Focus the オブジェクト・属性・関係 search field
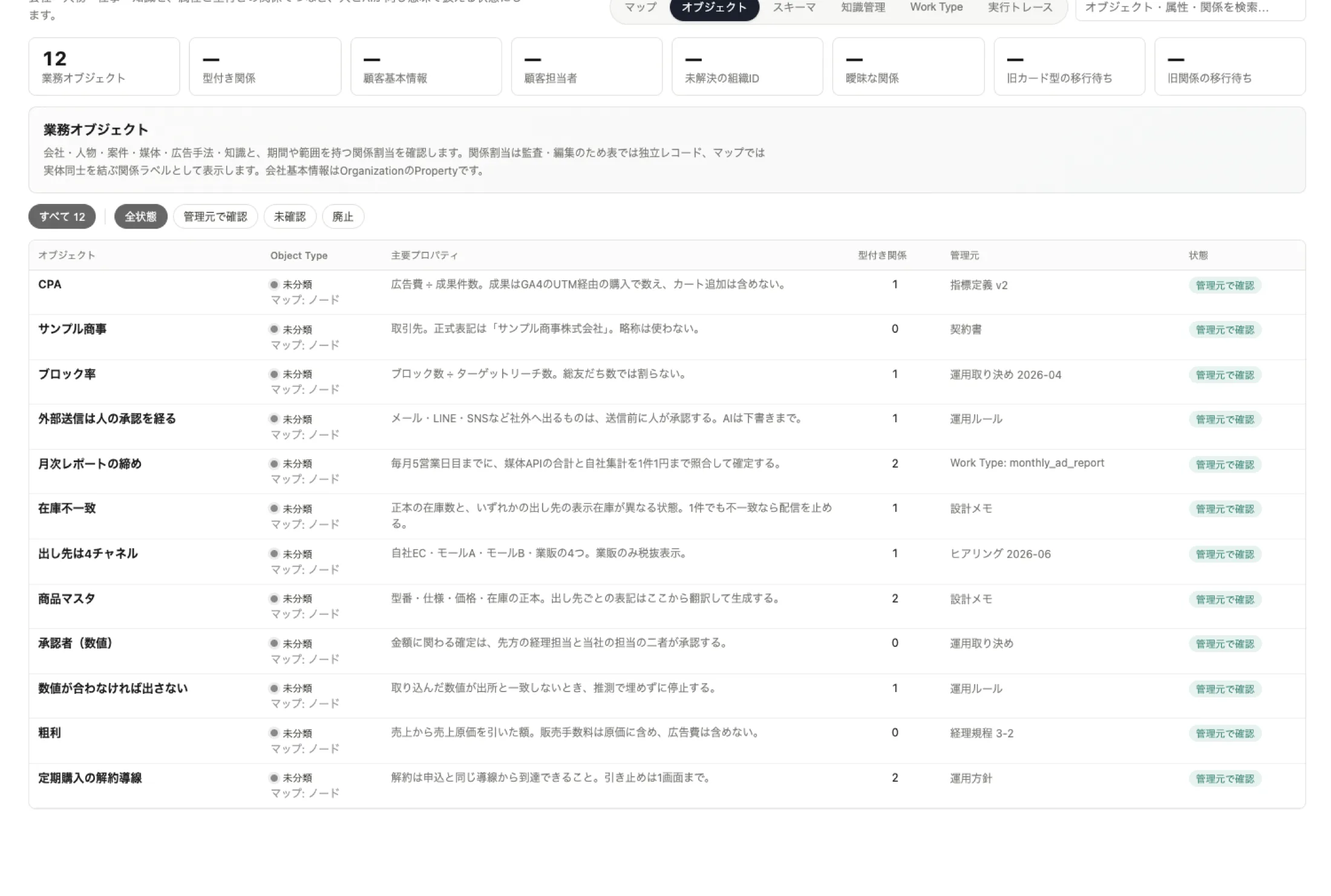 1190,7
